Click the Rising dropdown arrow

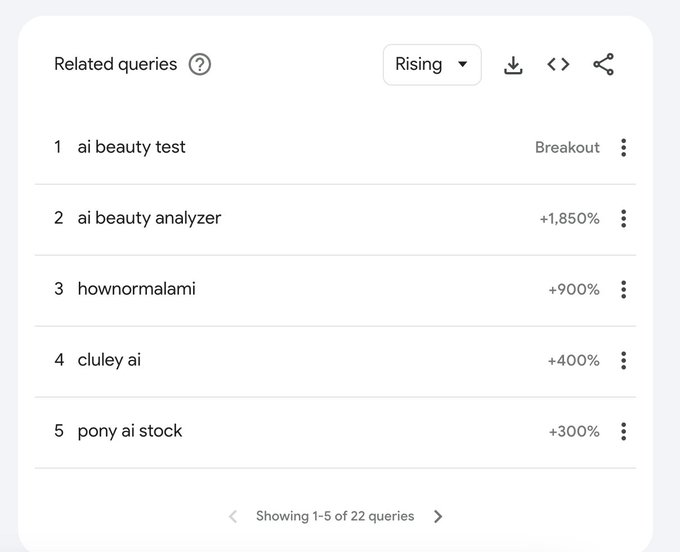(463, 65)
